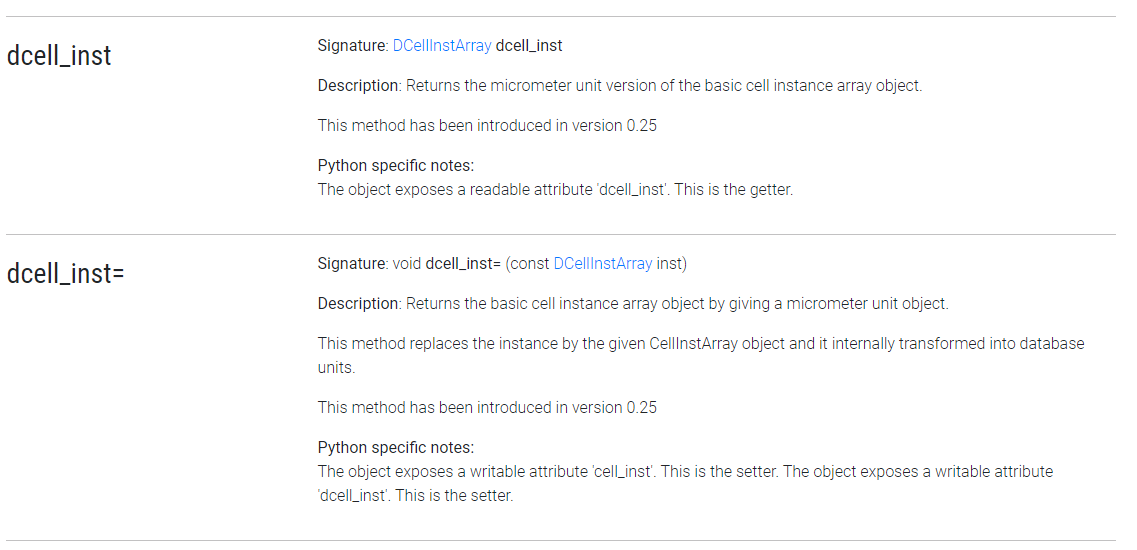Click 'Python specific notes' under dcell_inst getter
Screen dimensions: 1137x550
pos(396,165)
